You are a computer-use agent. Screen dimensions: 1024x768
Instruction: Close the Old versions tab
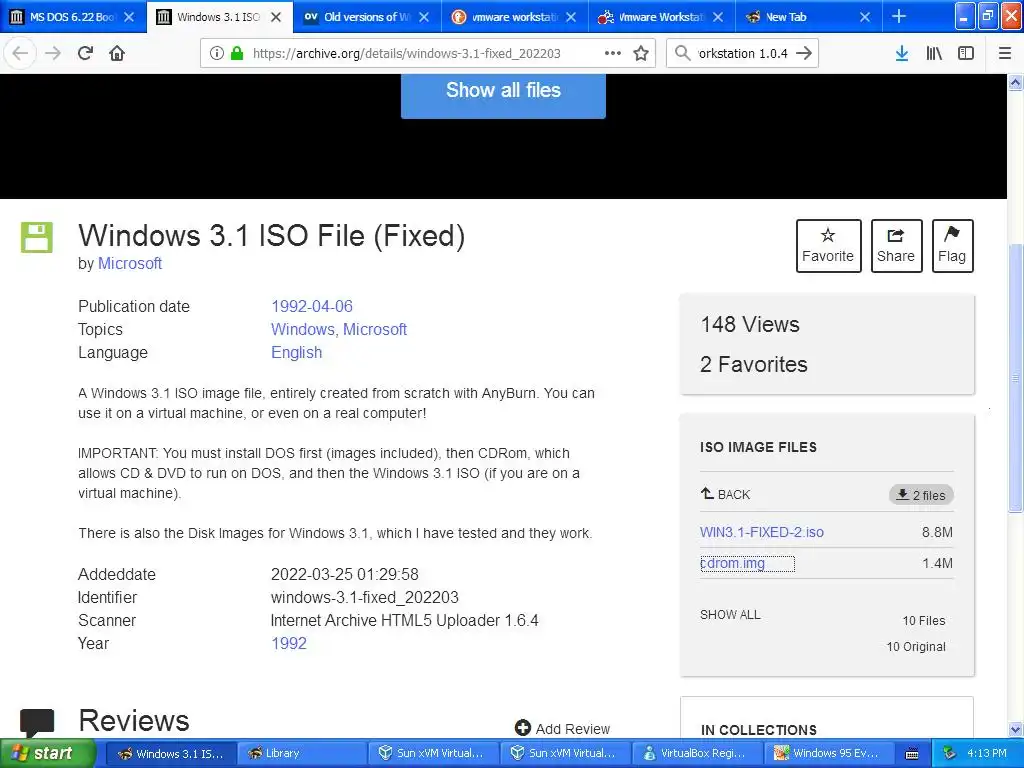pos(424,17)
